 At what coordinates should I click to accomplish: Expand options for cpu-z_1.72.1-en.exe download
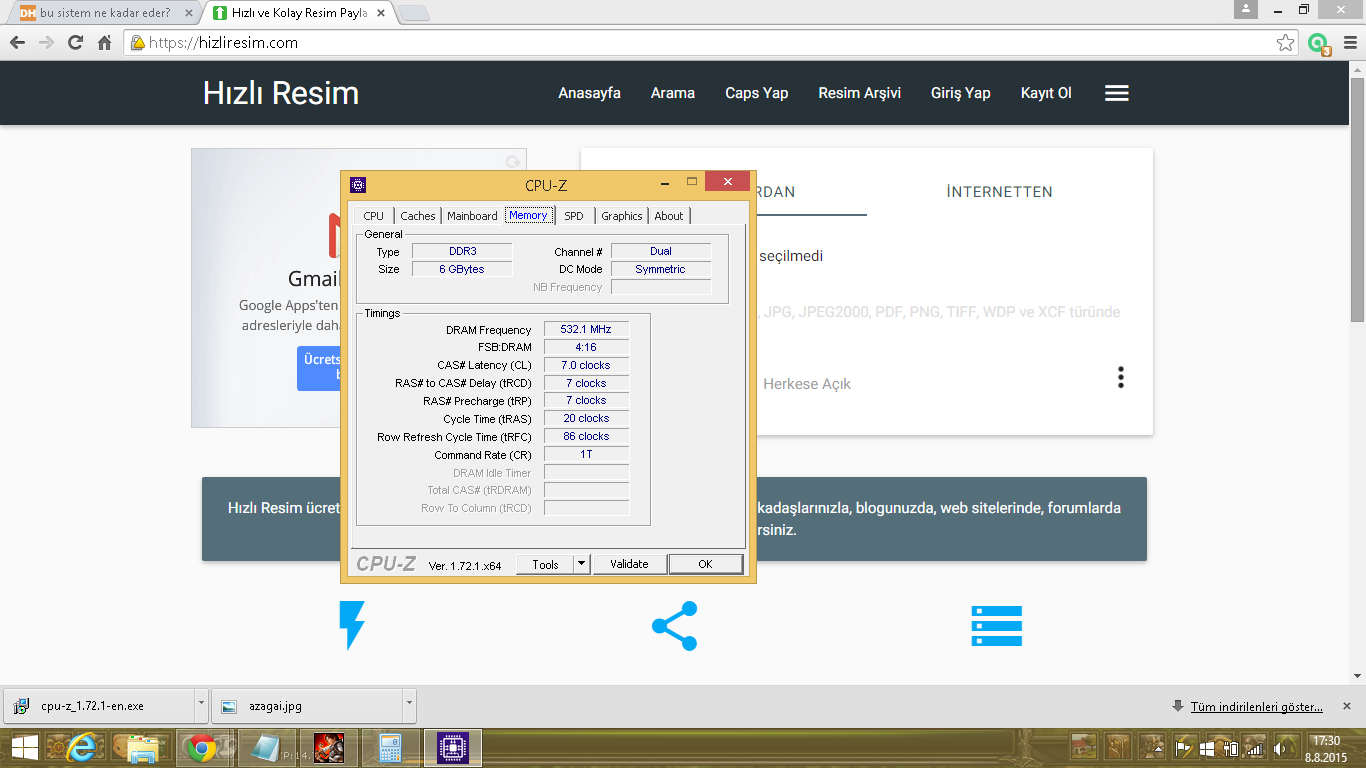coord(201,705)
